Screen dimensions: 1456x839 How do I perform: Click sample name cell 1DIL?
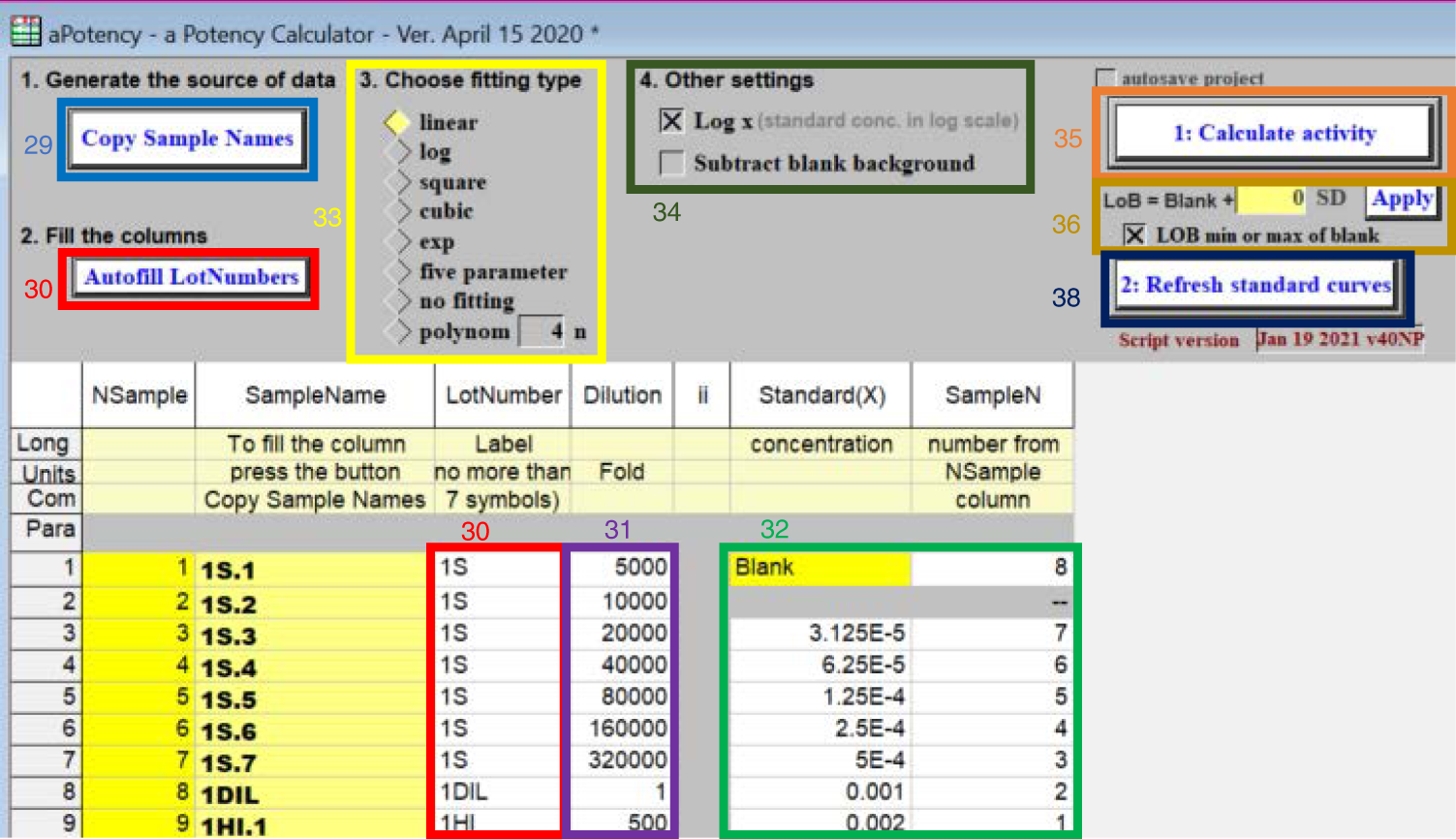(315, 794)
